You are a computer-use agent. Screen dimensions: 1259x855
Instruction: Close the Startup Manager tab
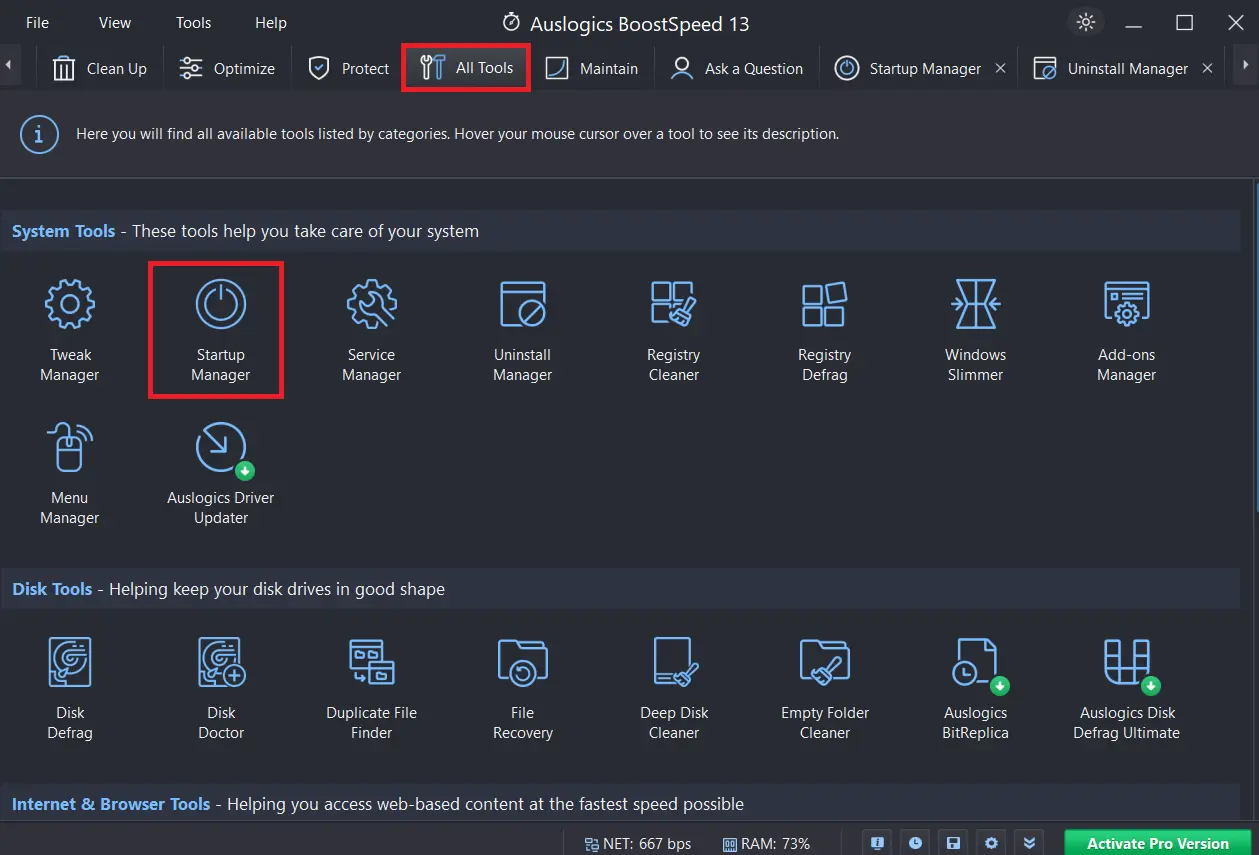coord(1001,69)
